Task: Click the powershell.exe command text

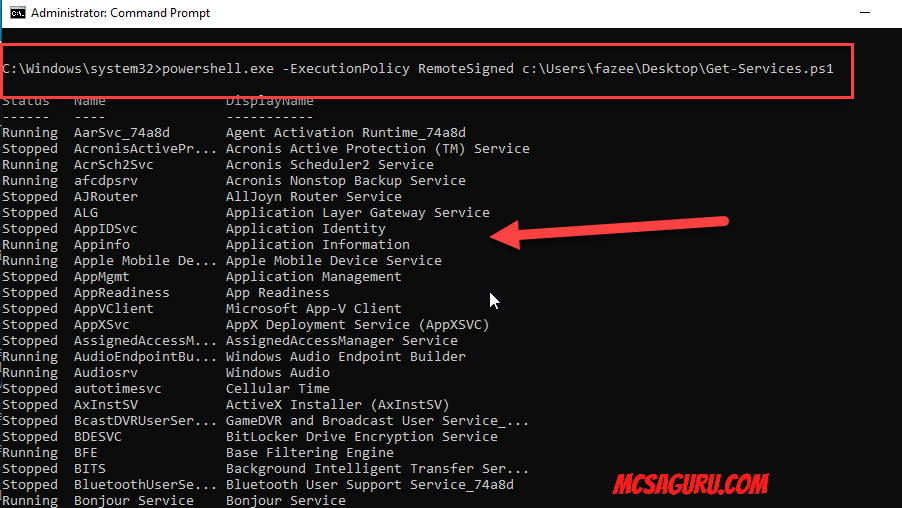Action: click(218, 68)
